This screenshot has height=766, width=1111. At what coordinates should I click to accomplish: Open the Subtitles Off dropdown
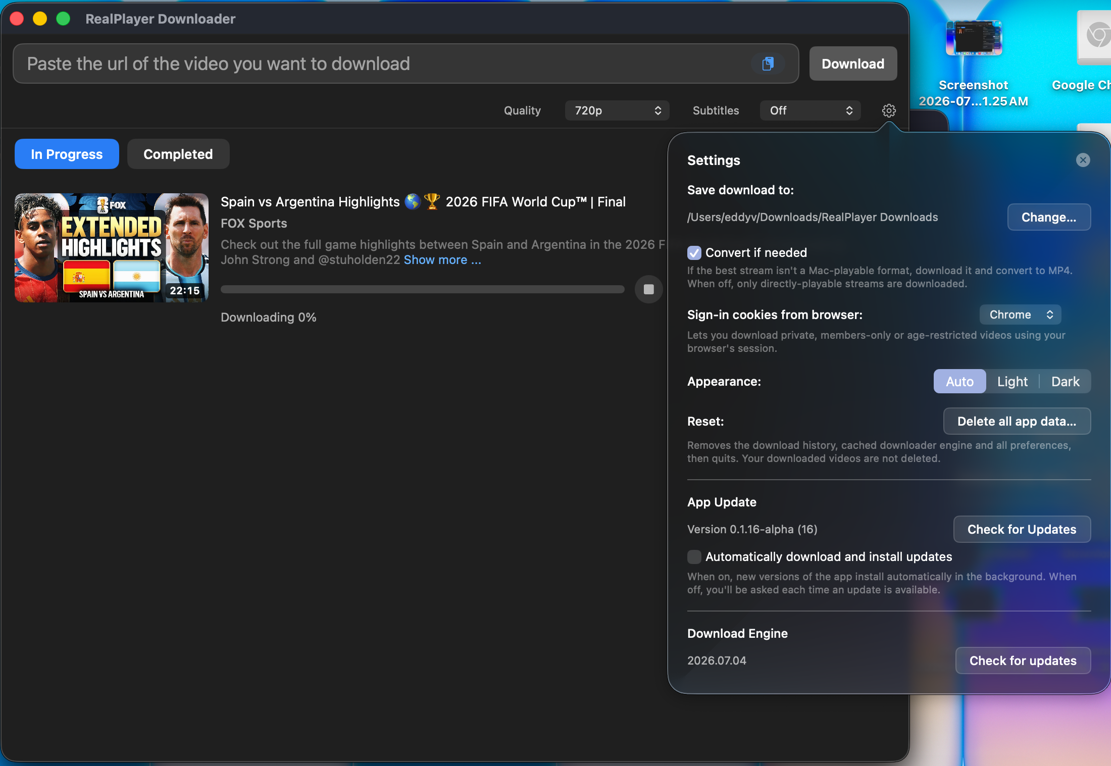810,111
